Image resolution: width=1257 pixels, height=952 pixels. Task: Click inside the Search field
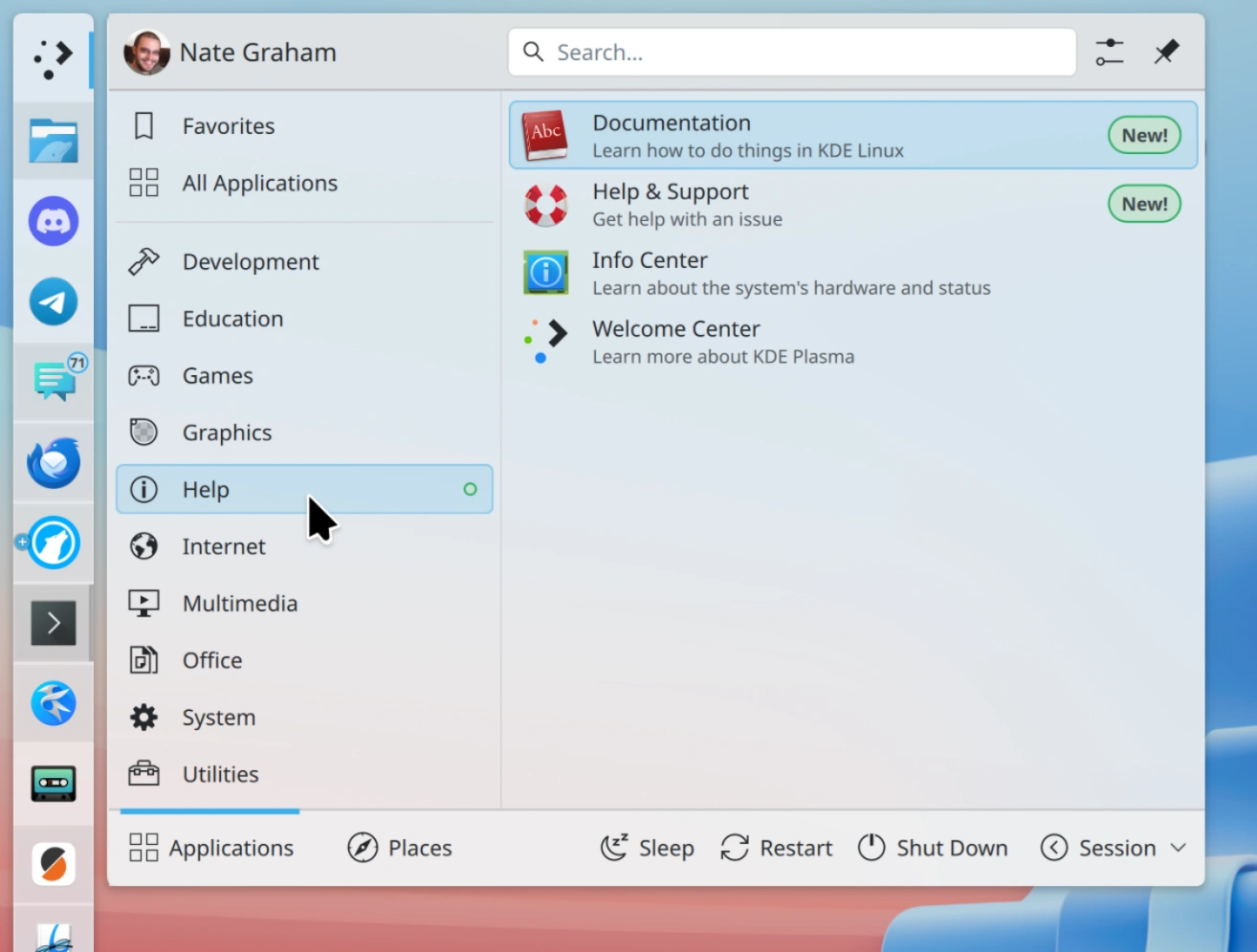[792, 52]
